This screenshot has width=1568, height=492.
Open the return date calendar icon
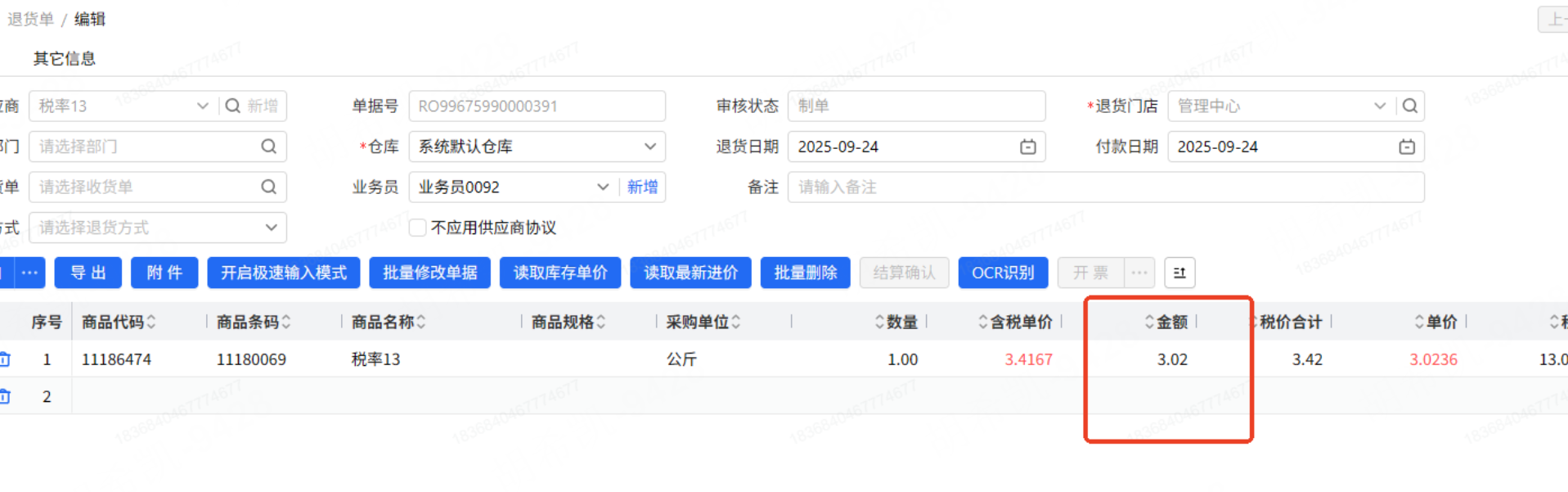click(x=1028, y=147)
